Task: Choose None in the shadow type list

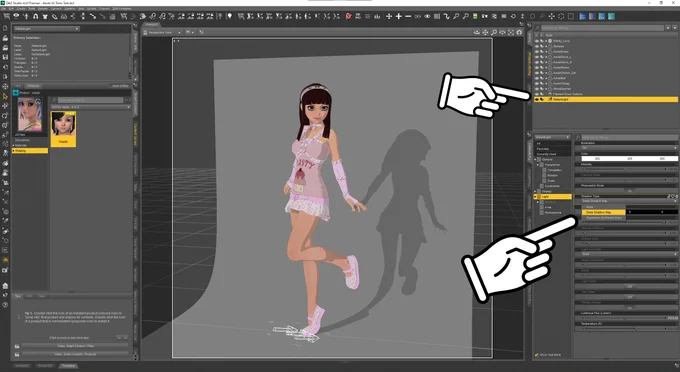Action: click(603, 207)
